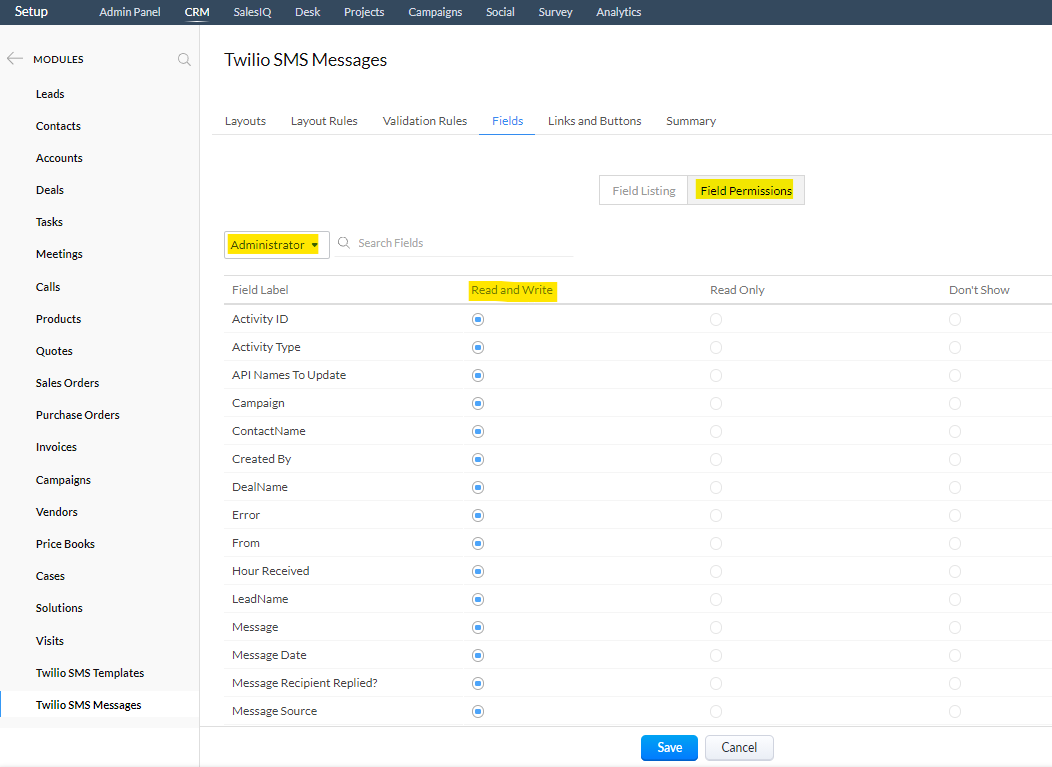1052x767 pixels.
Task: Open the Administrator profile dropdown
Action: pos(276,245)
